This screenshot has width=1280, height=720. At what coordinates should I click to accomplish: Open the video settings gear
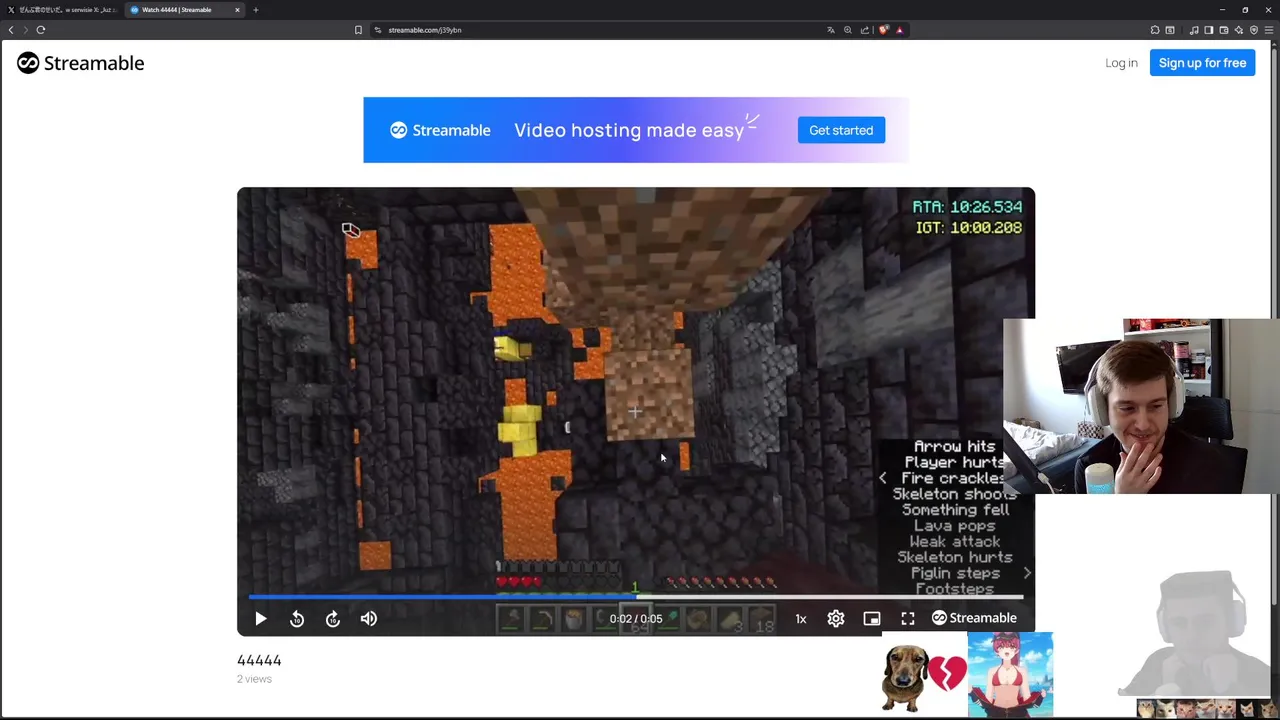[x=836, y=619]
